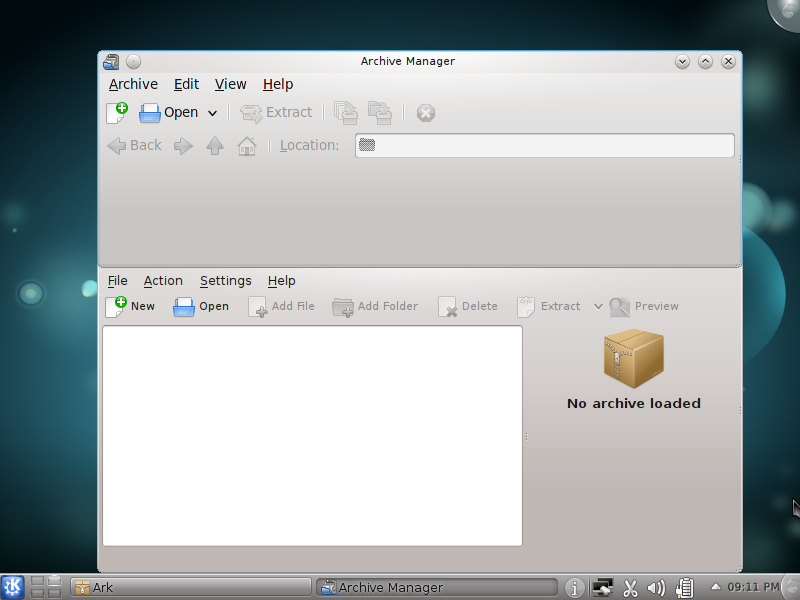This screenshot has height=600, width=800.
Task: Open the File menu in Ark
Action: coord(117,281)
